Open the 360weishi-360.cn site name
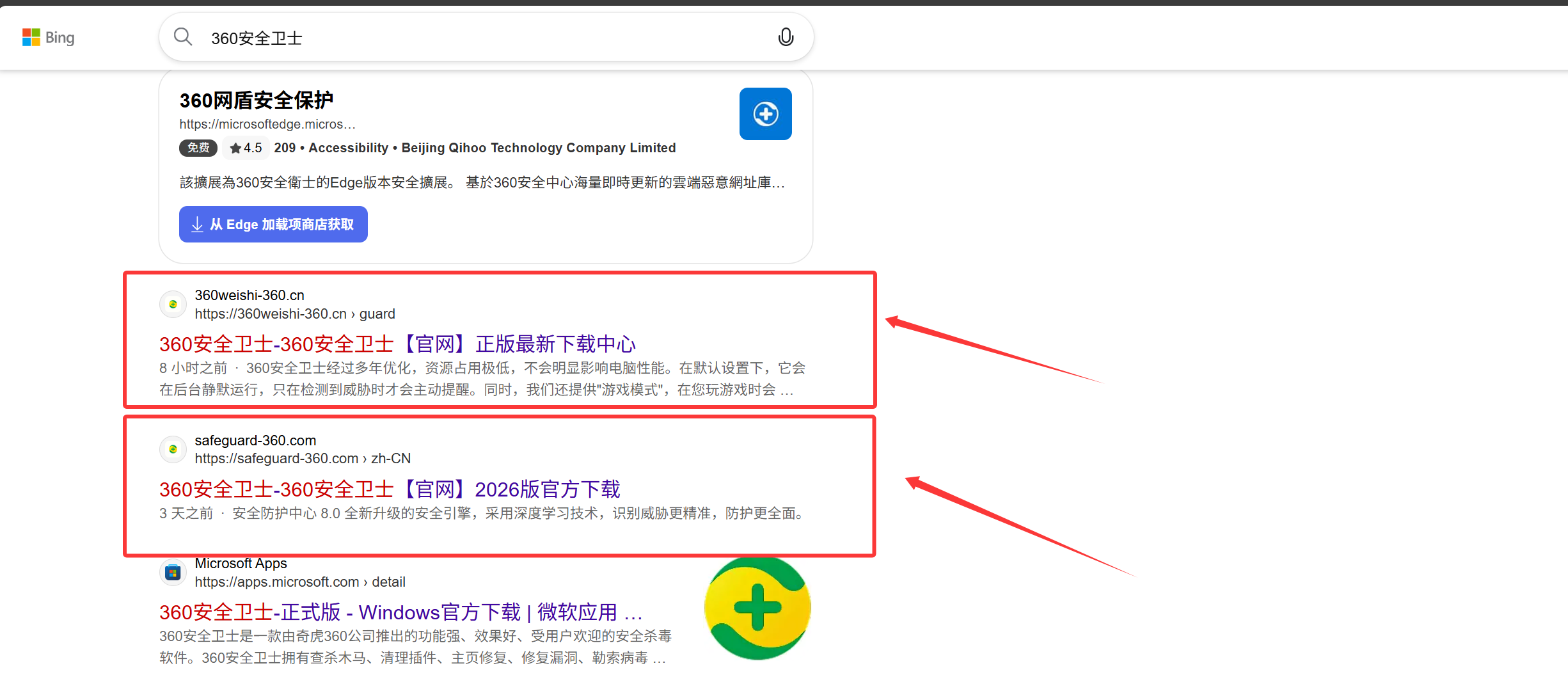1568x675 pixels. tap(249, 295)
